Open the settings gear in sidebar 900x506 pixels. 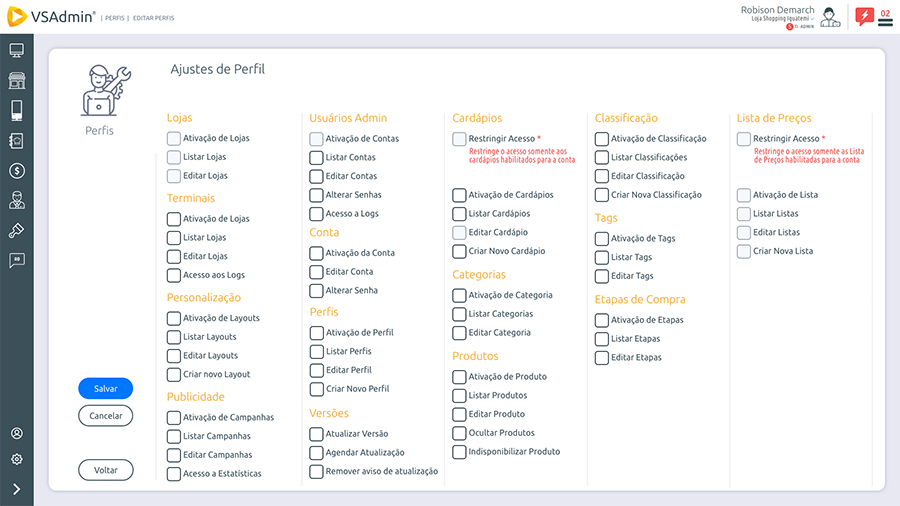(x=16, y=460)
